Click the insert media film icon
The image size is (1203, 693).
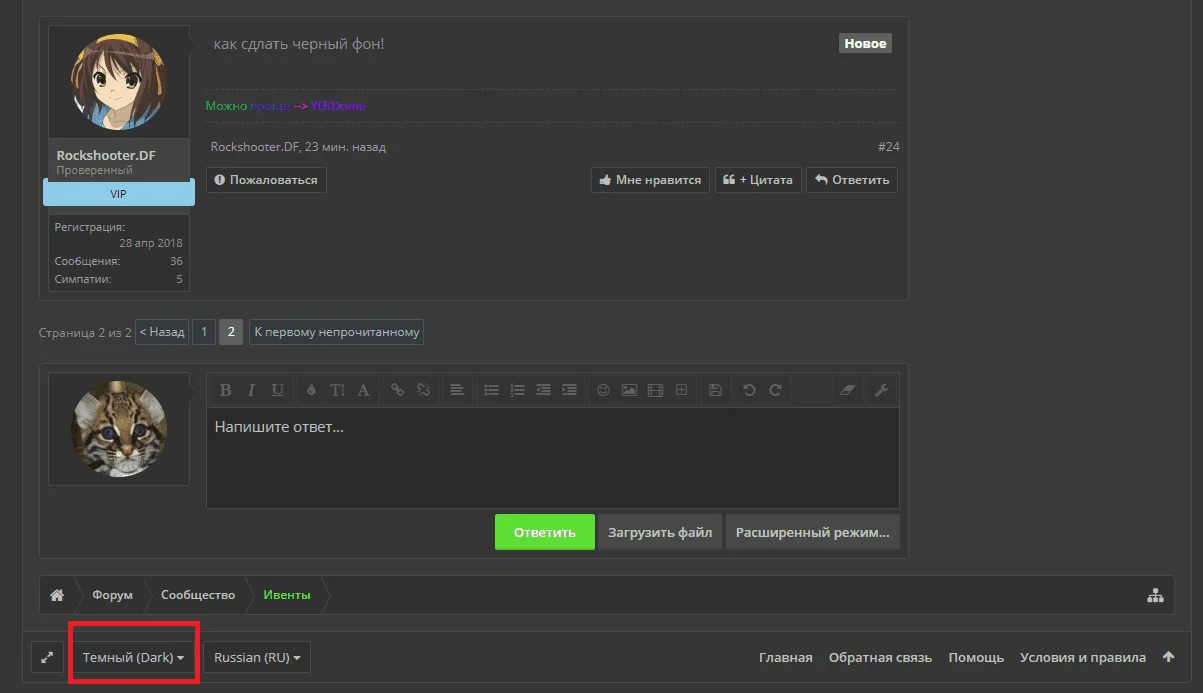click(x=655, y=390)
